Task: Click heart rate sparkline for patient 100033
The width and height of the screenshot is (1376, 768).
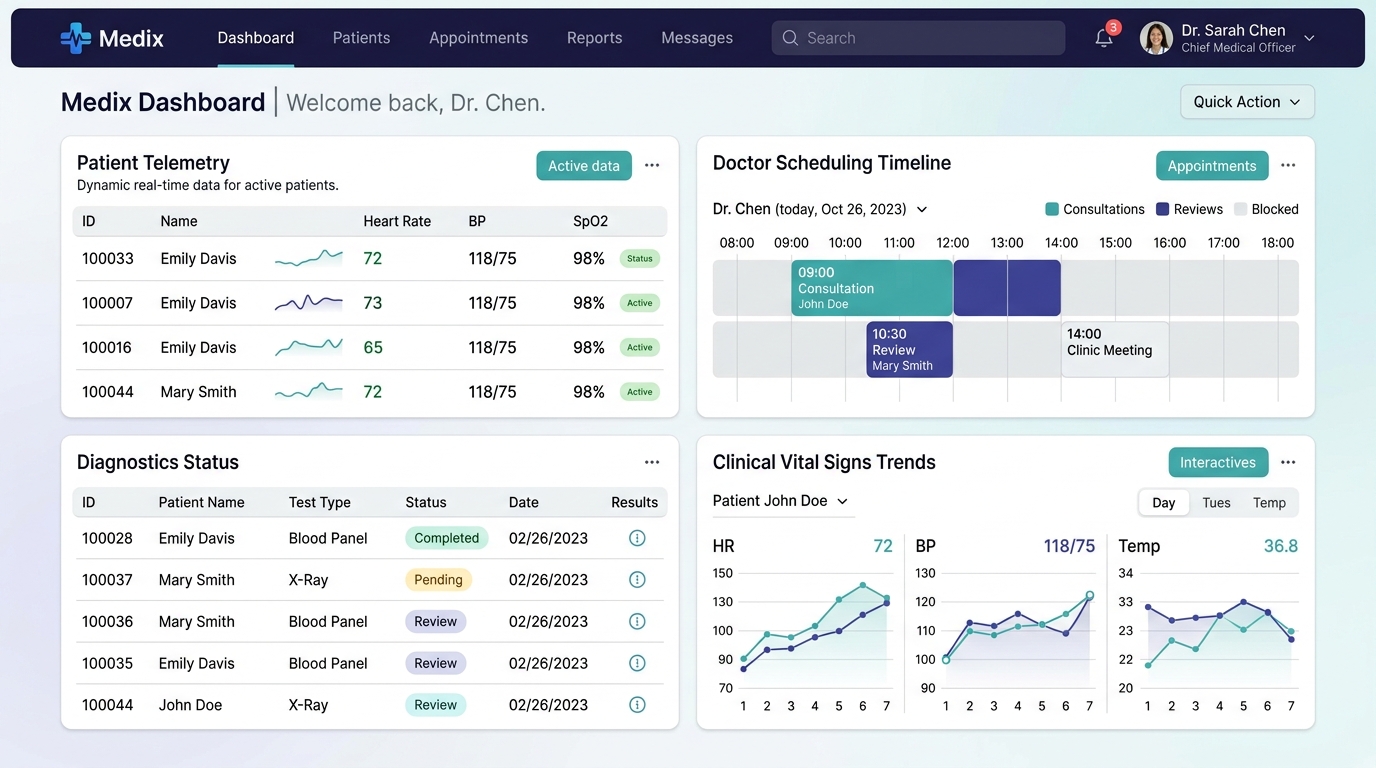Action: pos(309,259)
